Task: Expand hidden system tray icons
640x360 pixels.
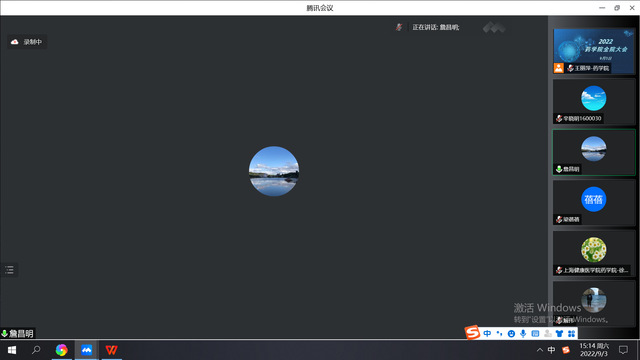Action: (x=540, y=350)
